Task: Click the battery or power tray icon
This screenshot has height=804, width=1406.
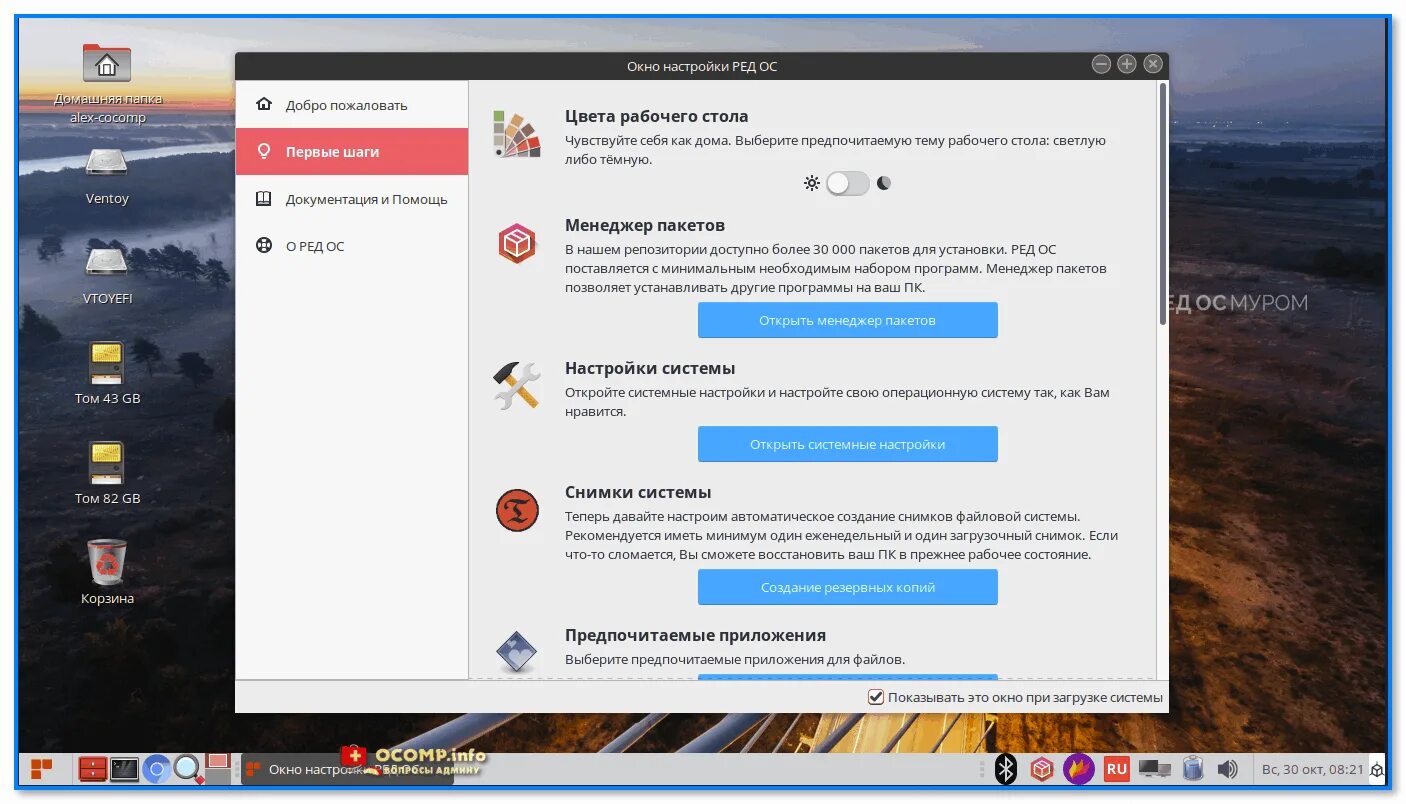Action: 1192,769
